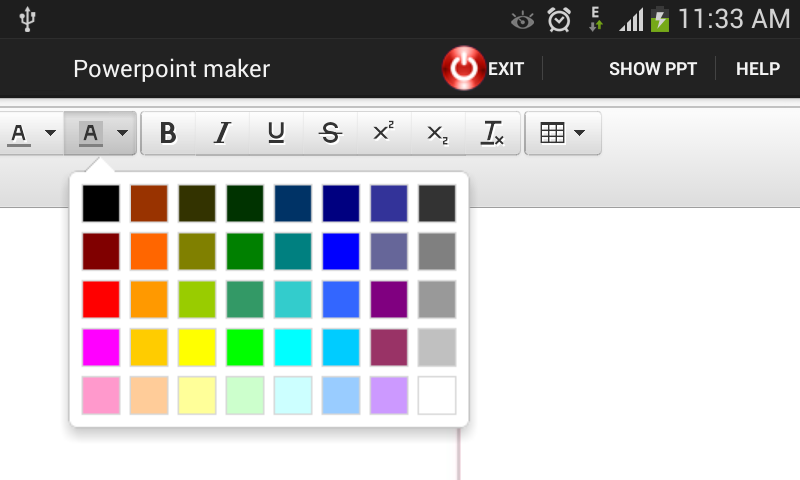The width and height of the screenshot is (800, 480).
Task: Tap the smart stay eye icon
Action: click(522, 20)
